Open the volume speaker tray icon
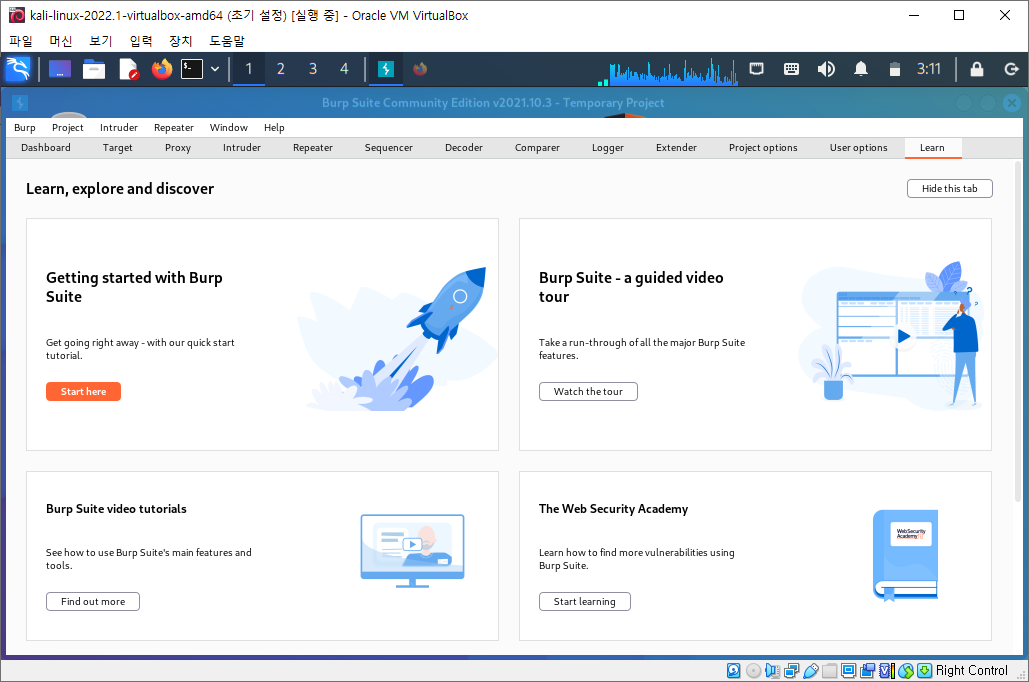This screenshot has height=682, width=1029. 826,69
